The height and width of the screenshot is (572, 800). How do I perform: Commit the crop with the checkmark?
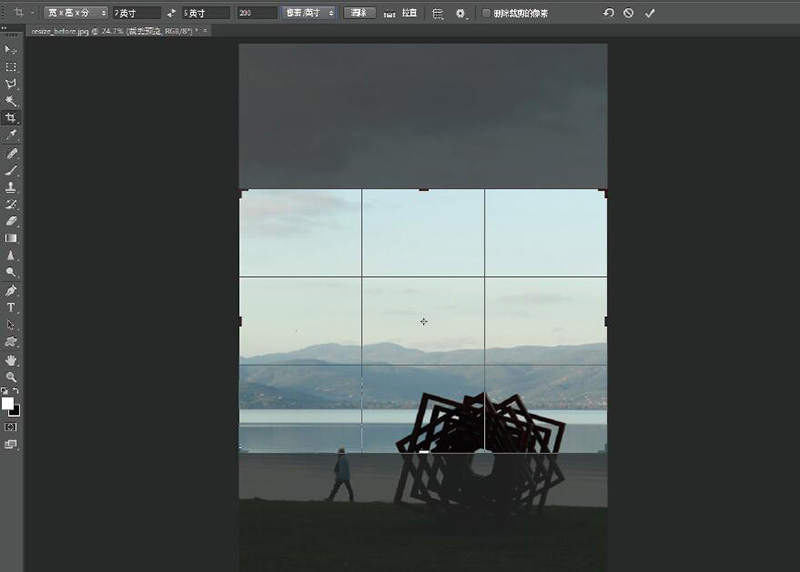650,14
